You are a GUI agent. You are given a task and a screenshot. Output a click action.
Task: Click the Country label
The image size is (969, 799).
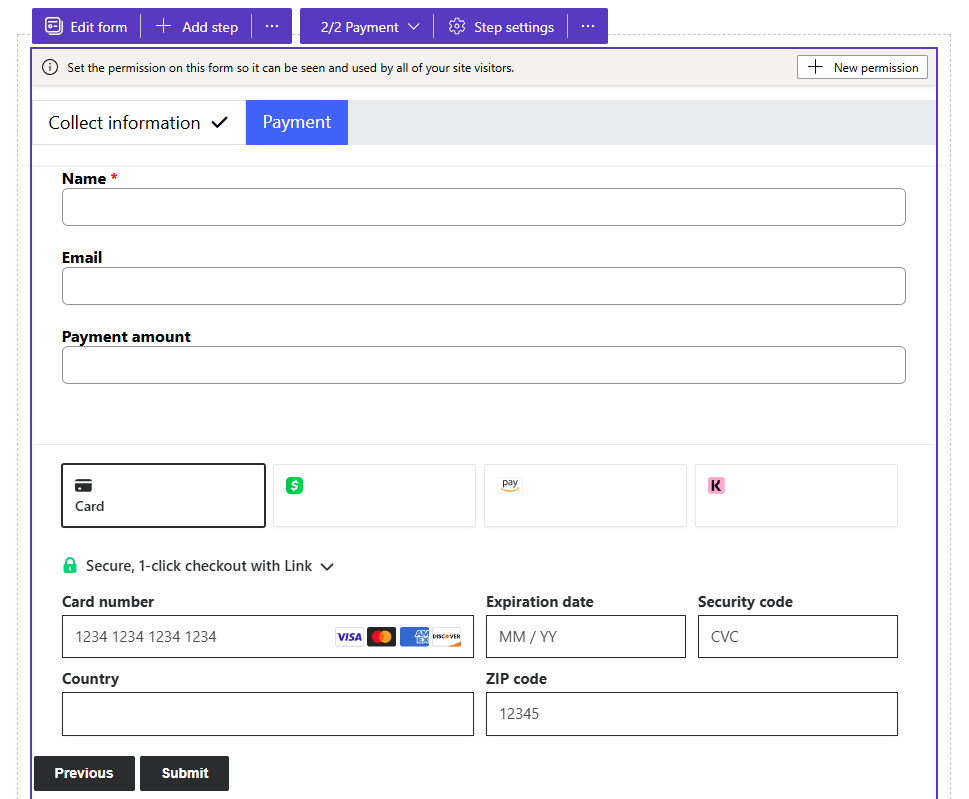(x=90, y=679)
